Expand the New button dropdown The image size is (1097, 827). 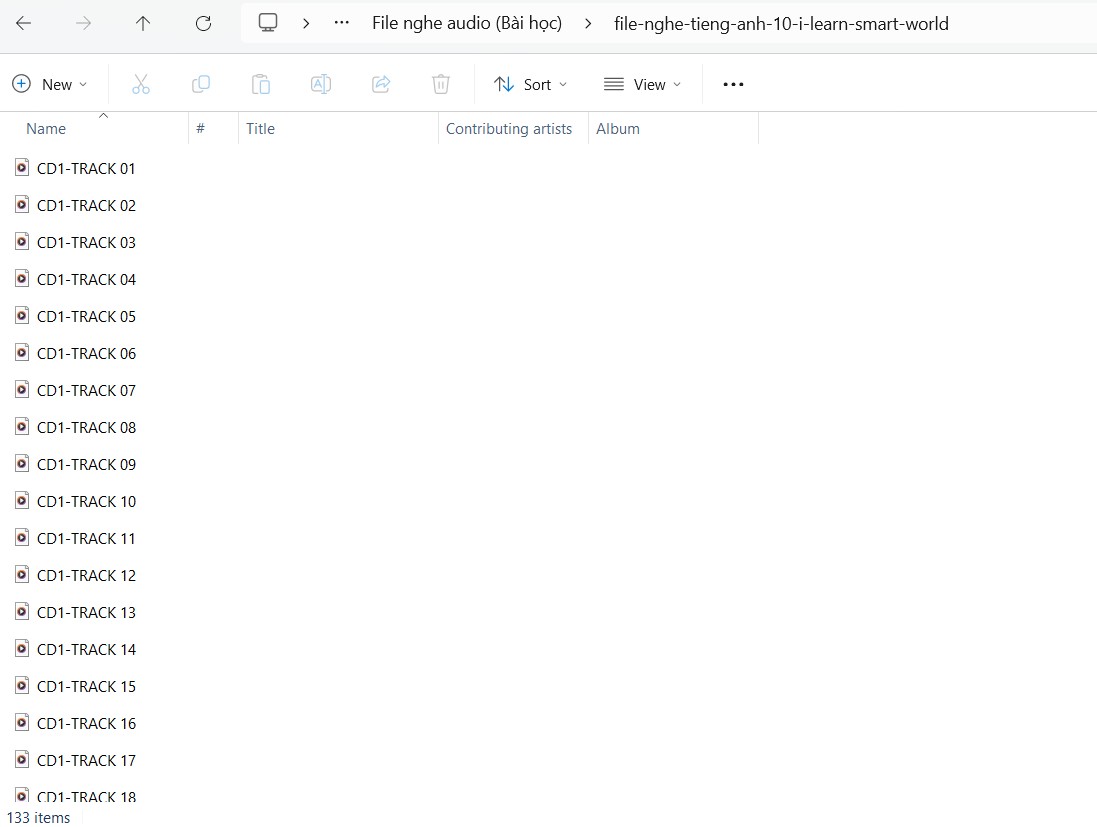coord(85,84)
